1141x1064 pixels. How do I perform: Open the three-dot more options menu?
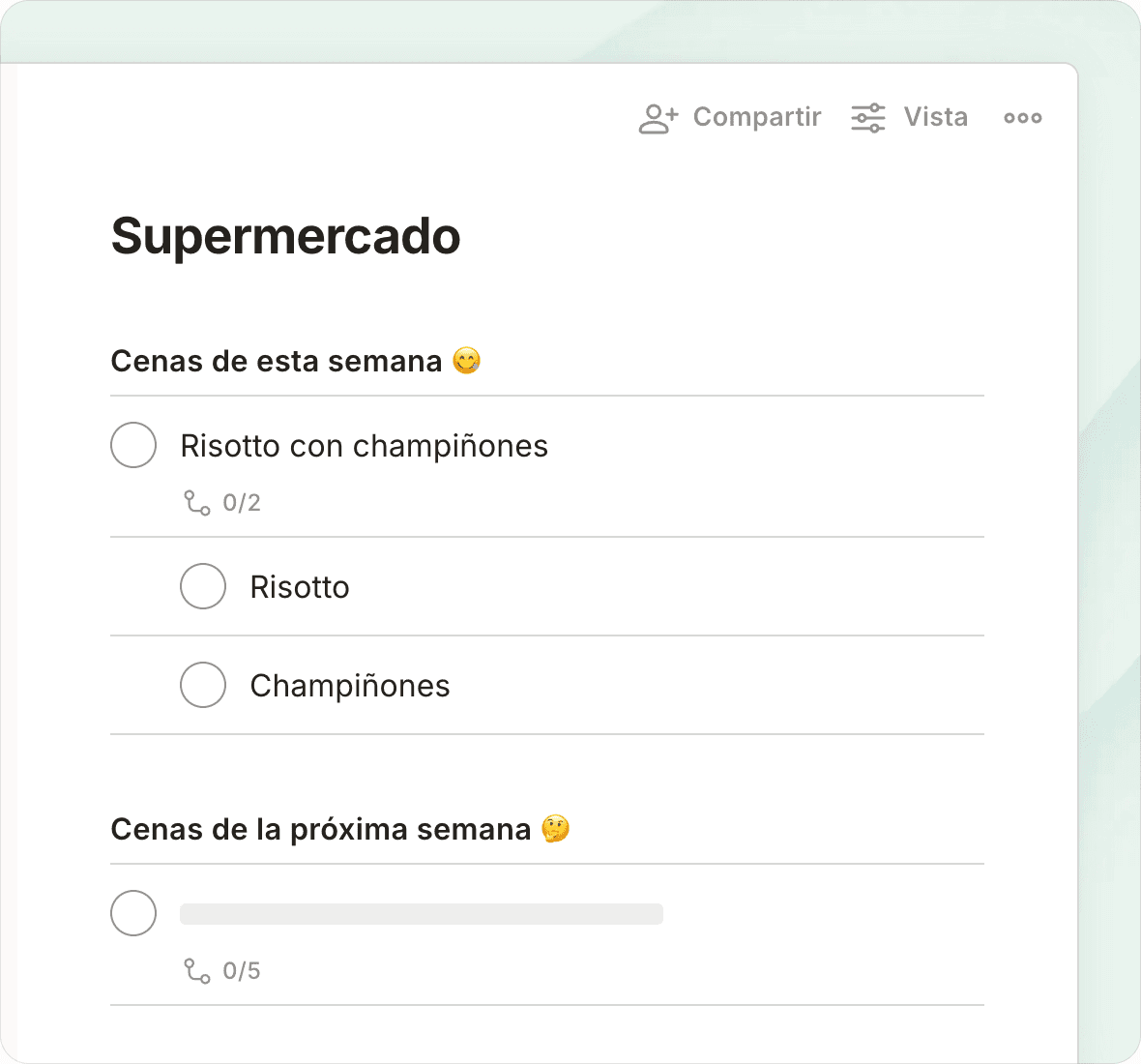[x=1022, y=118]
